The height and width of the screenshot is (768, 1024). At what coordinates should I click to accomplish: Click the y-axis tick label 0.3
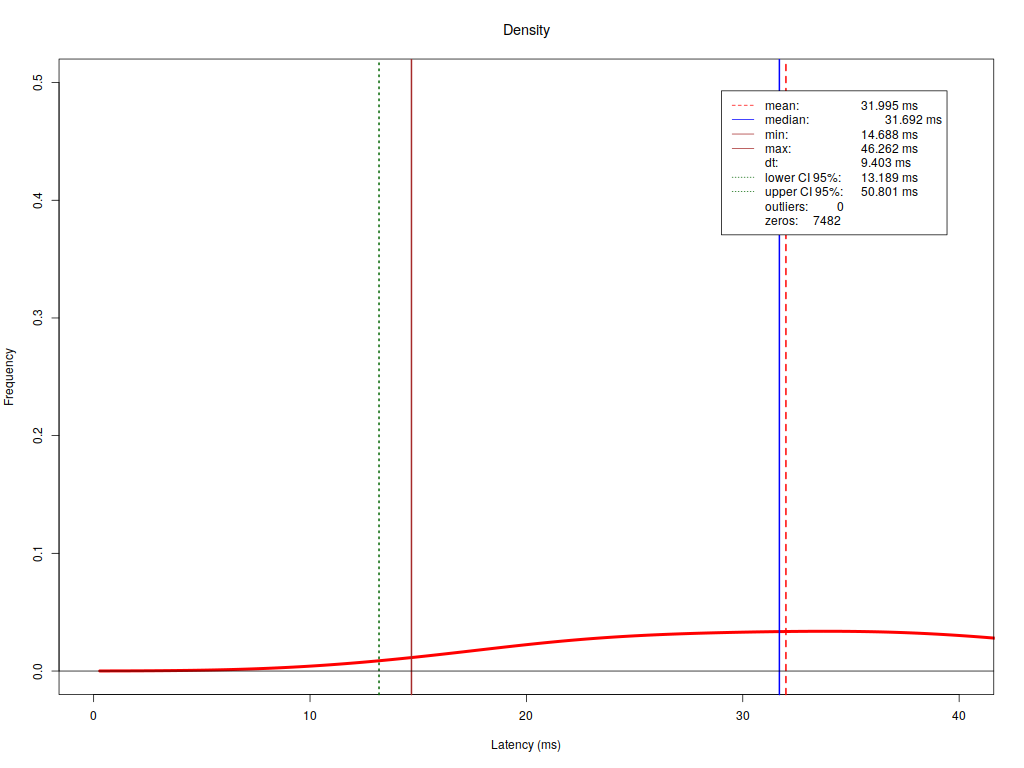[37, 318]
